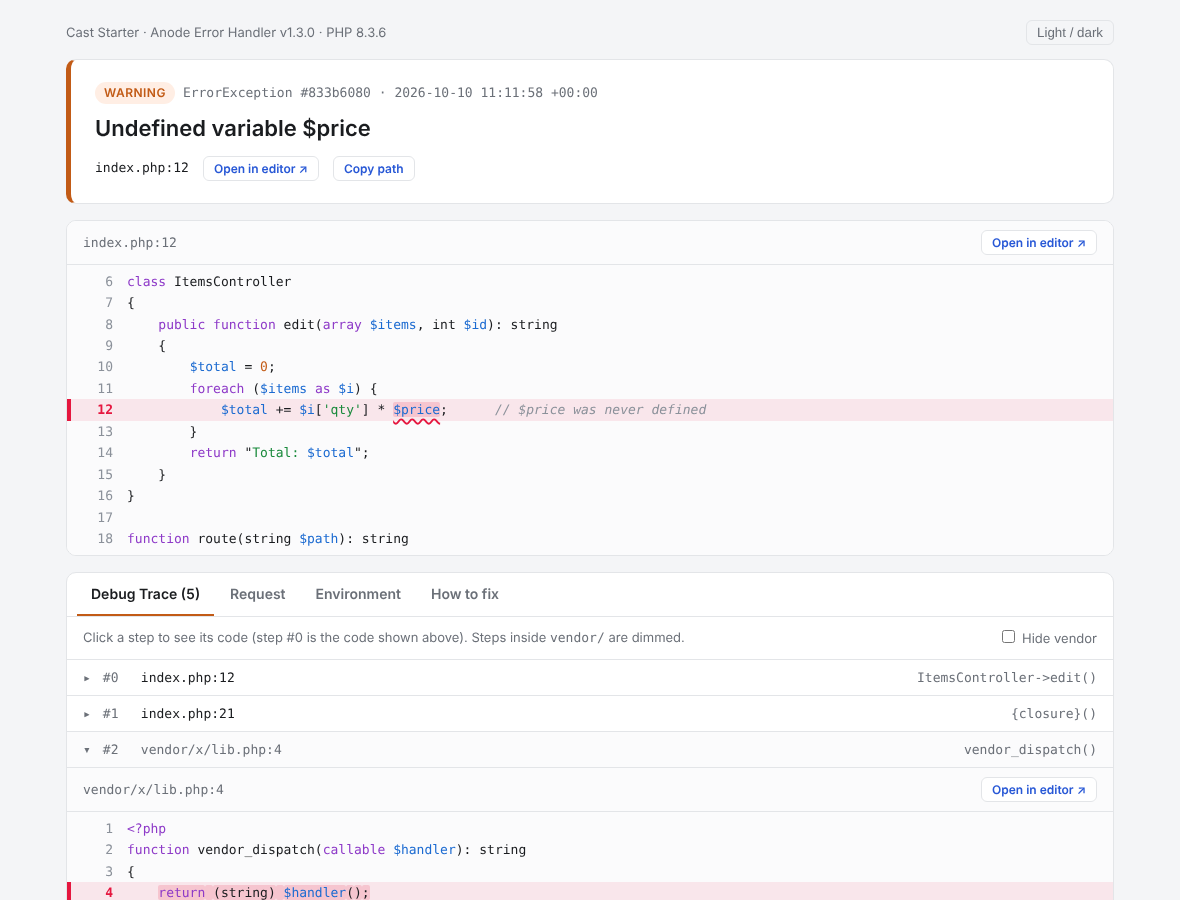Switch to the Debug Trace (5) tab
The width and height of the screenshot is (1180, 900).
coord(145,594)
